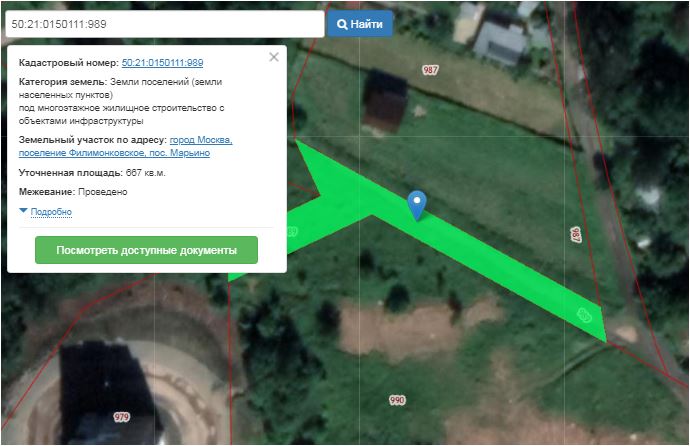Screen dimensions: 690x446
Task: Expand the Подробно details section
Action: tap(51, 212)
